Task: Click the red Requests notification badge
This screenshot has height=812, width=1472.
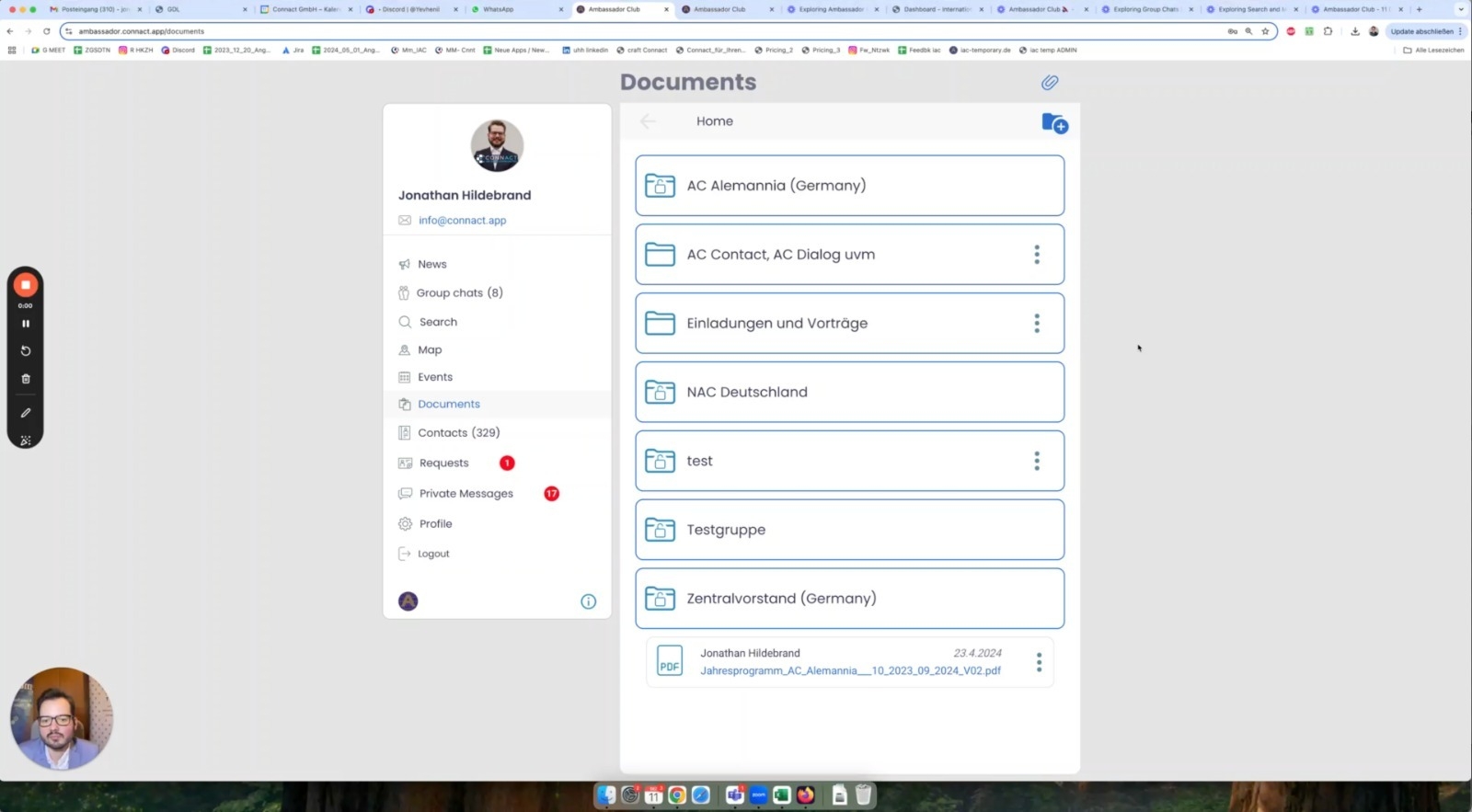Action: (507, 463)
